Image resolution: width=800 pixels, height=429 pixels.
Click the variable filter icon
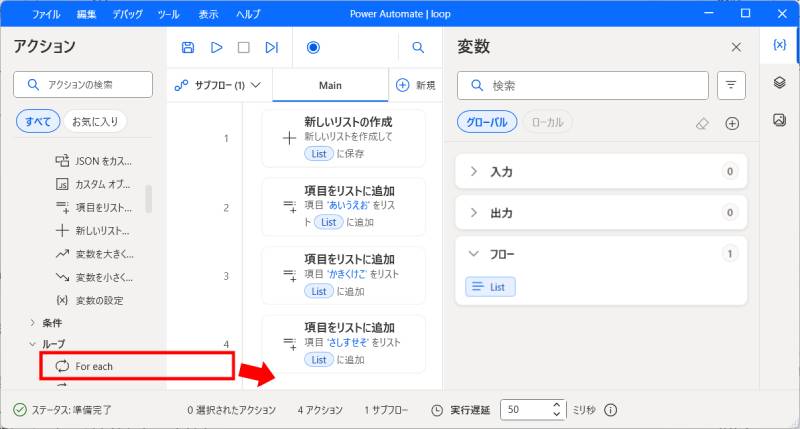pyautogui.click(x=731, y=86)
